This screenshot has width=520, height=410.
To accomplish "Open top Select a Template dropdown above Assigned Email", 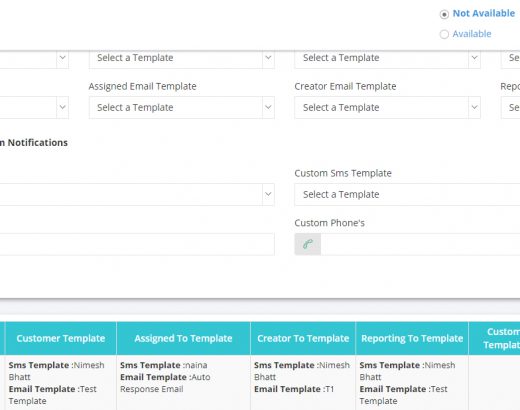I will point(182,58).
